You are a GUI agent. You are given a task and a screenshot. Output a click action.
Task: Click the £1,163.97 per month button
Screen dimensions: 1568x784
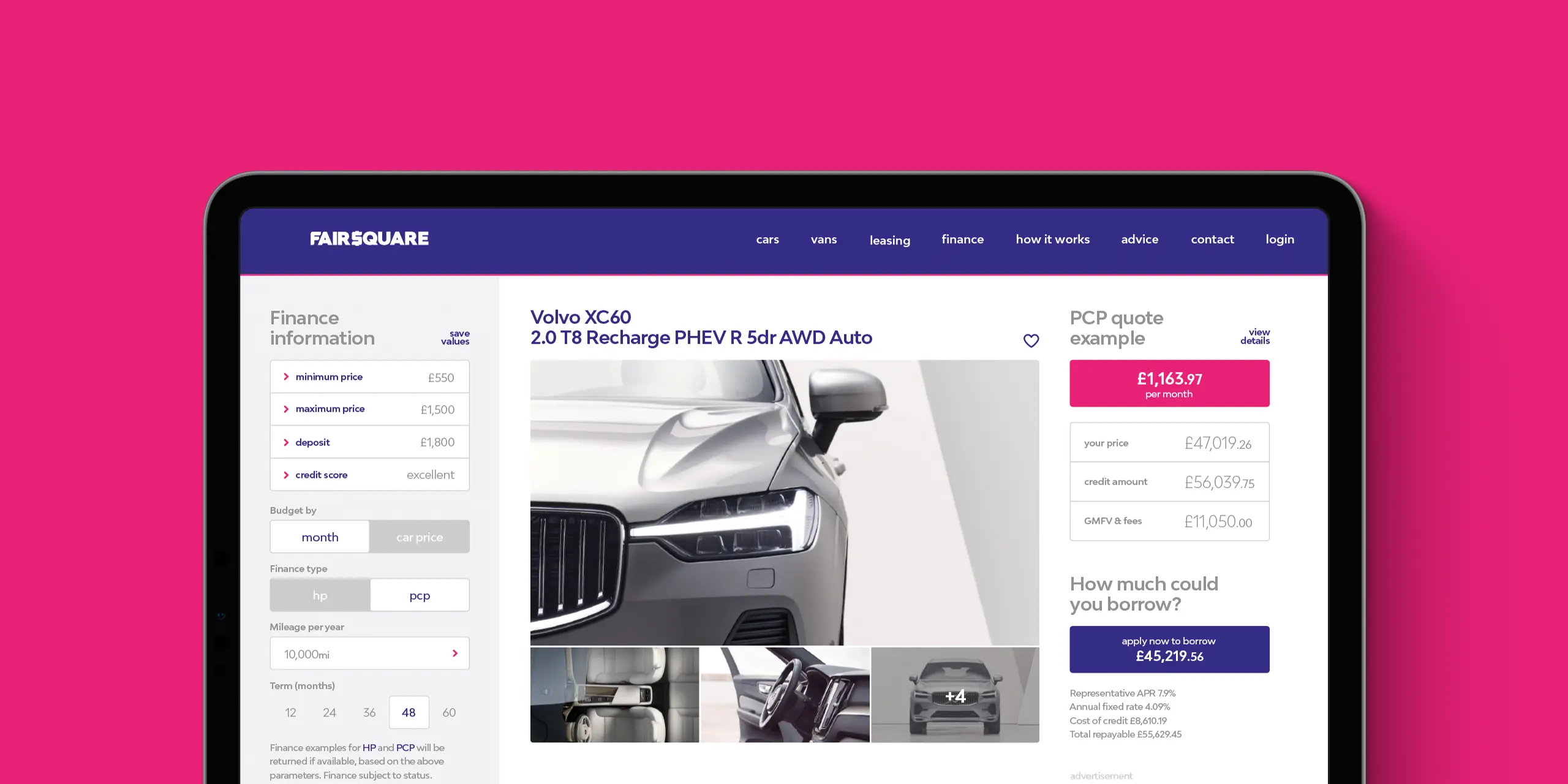pos(1170,383)
